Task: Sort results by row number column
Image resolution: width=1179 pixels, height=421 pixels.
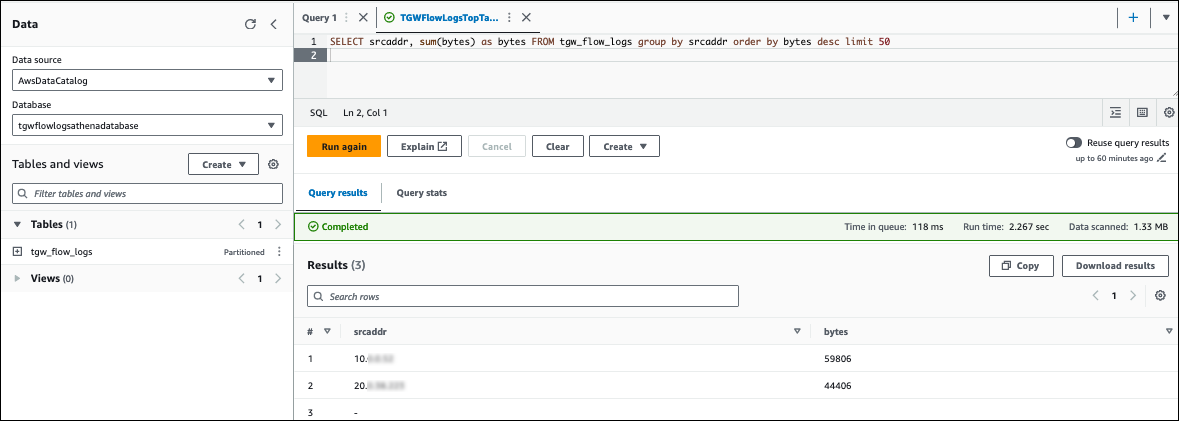Action: click(327, 332)
